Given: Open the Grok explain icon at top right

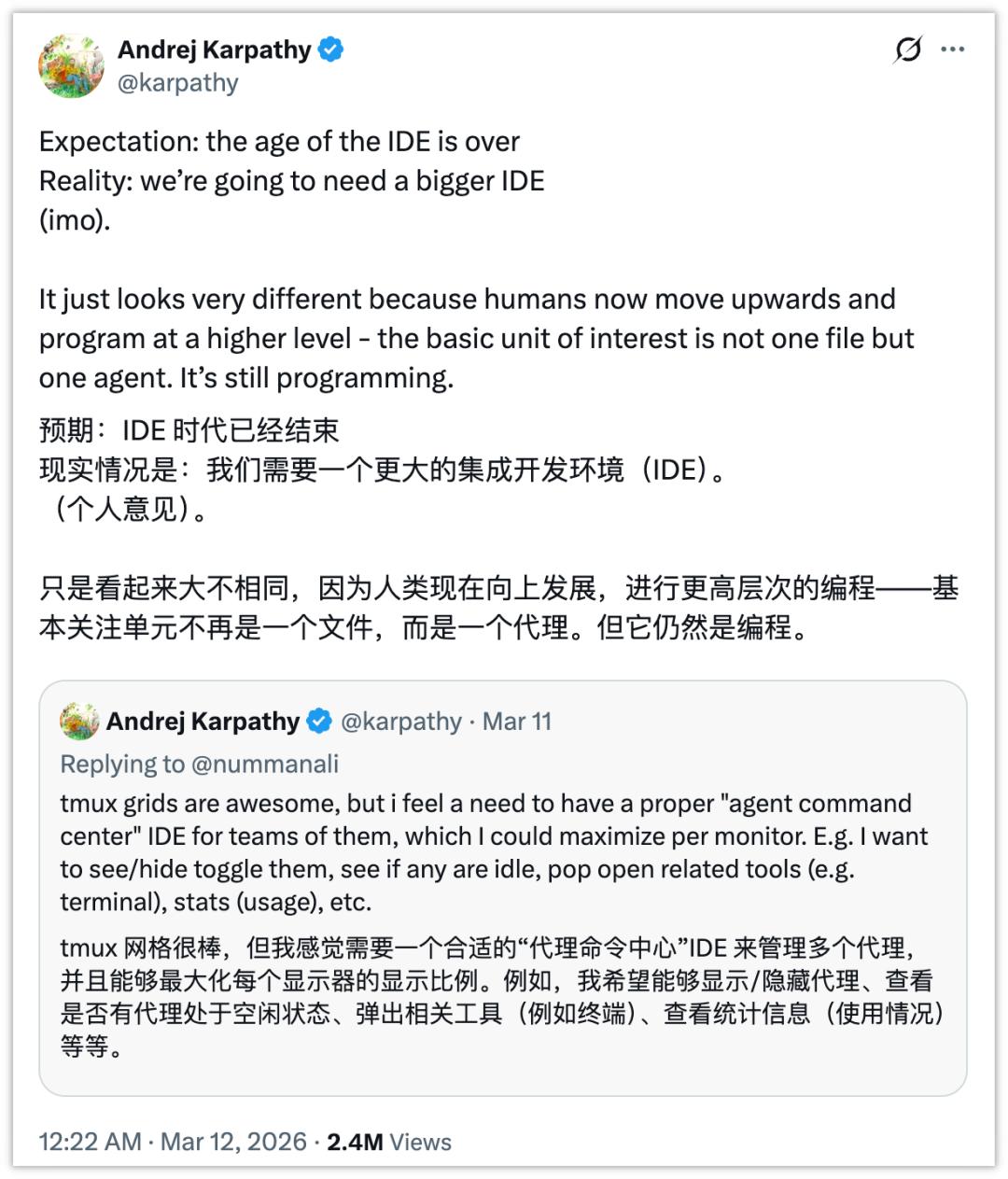Looking at the screenshot, I should (907, 49).
